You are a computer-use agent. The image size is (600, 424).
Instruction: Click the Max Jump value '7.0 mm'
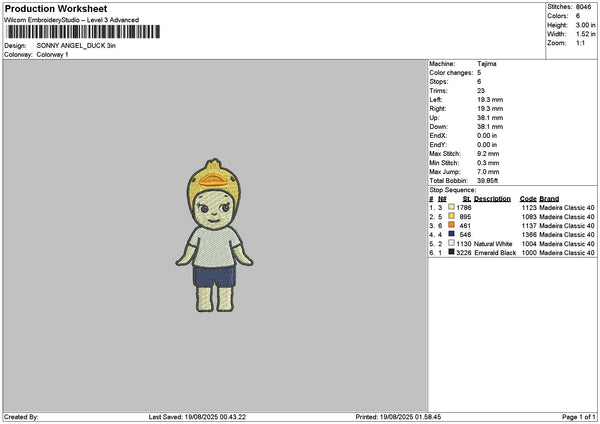488,172
